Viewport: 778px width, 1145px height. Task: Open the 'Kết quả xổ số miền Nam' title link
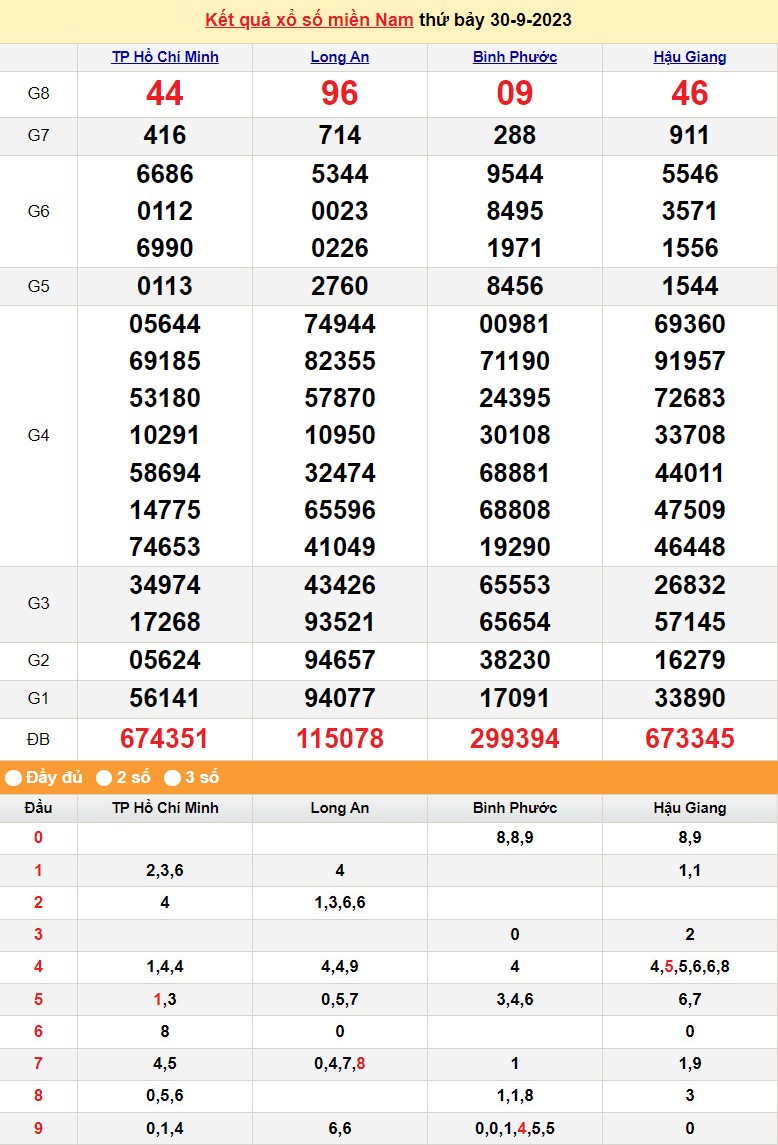point(308,20)
